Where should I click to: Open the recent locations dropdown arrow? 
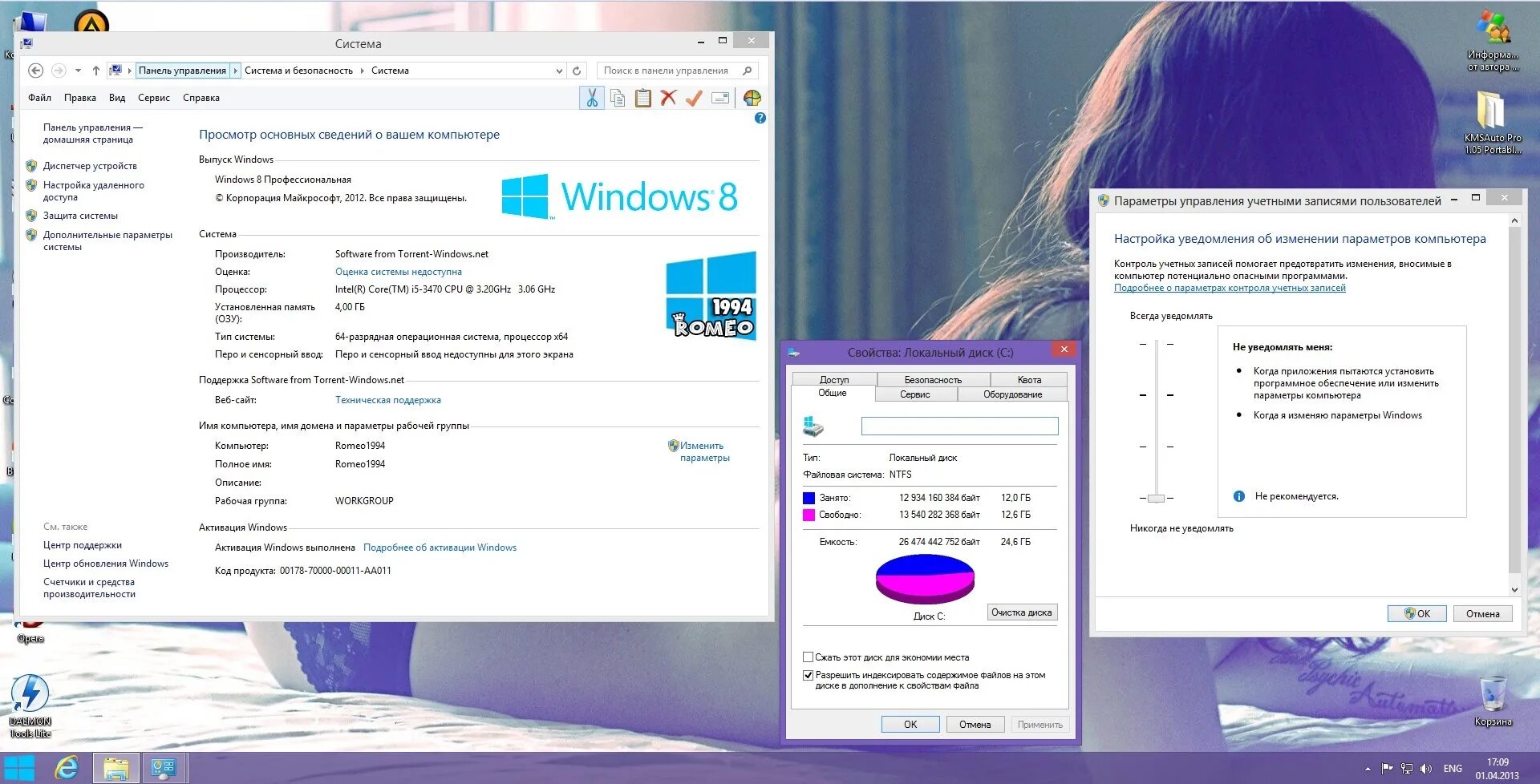[78, 71]
